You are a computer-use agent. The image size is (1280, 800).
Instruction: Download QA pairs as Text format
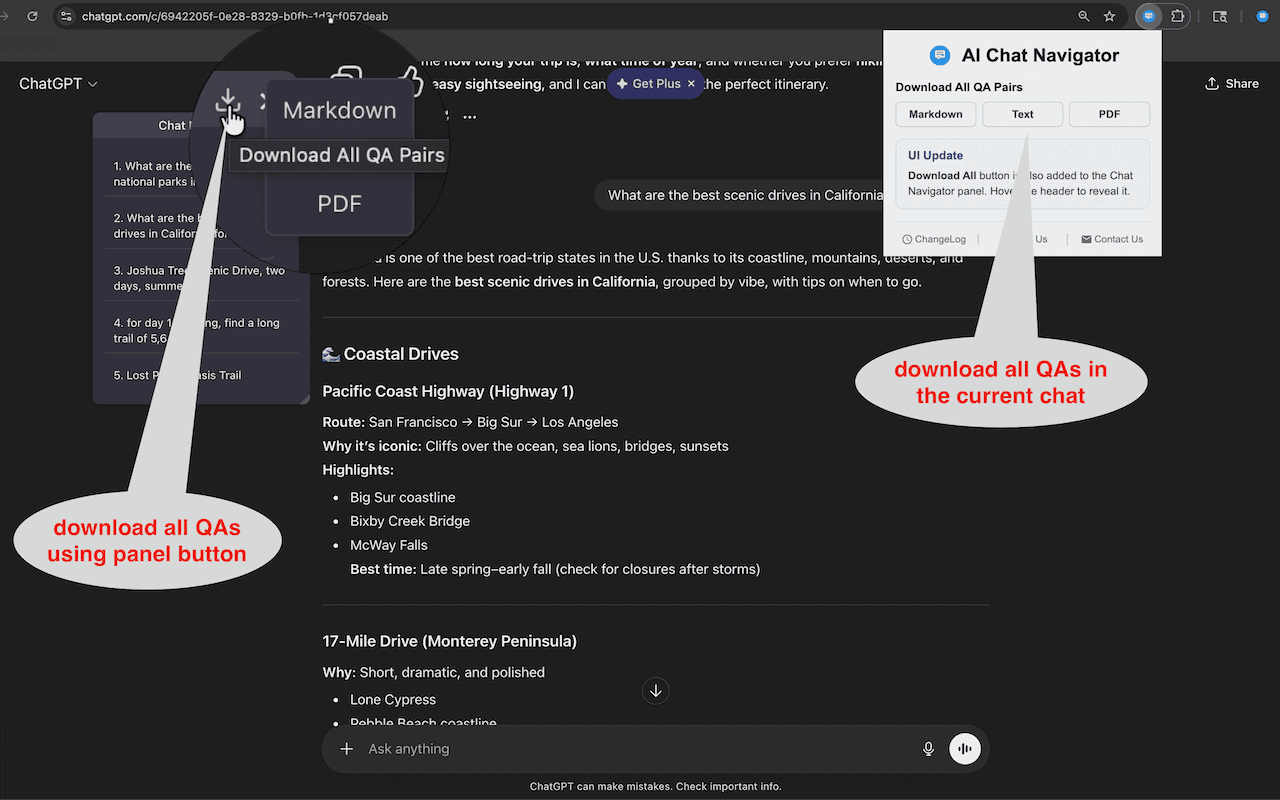tap(1022, 114)
